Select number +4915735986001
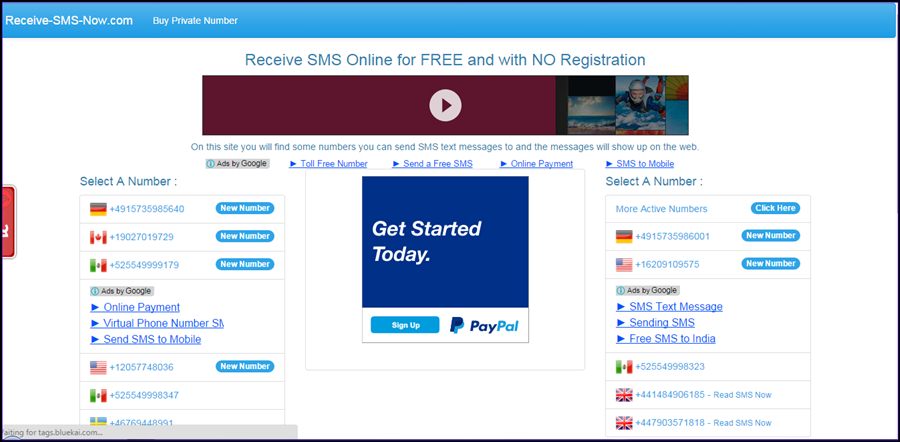The height and width of the screenshot is (442, 900). click(673, 236)
